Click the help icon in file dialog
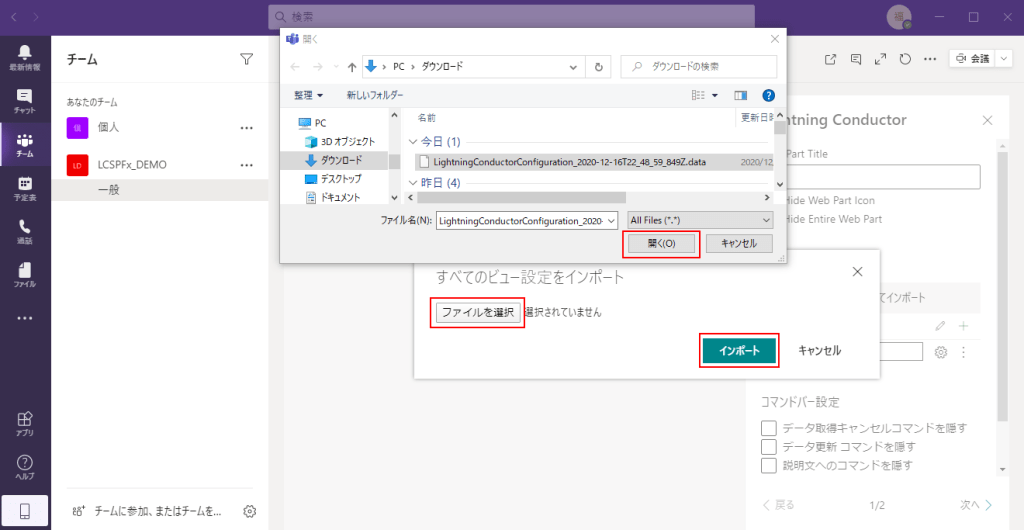 (768, 95)
